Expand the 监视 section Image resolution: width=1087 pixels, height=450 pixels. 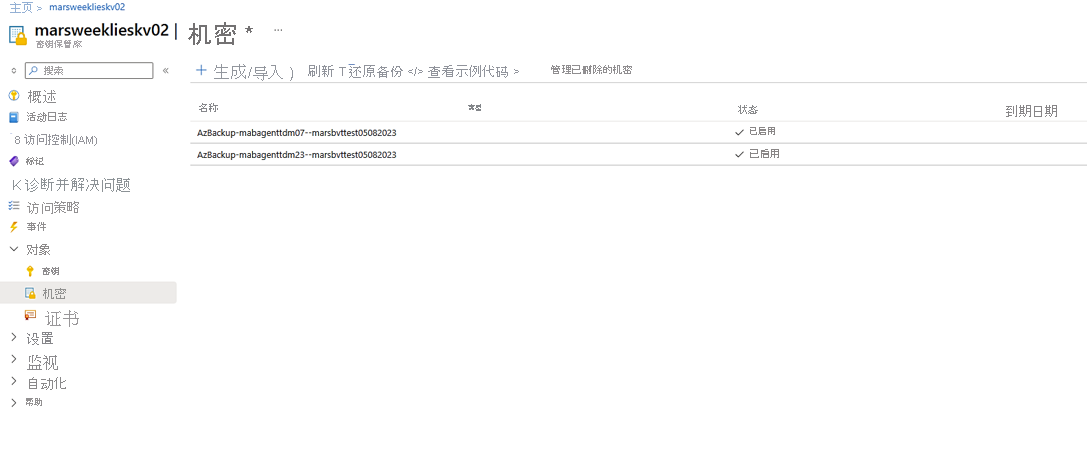click(x=14, y=360)
